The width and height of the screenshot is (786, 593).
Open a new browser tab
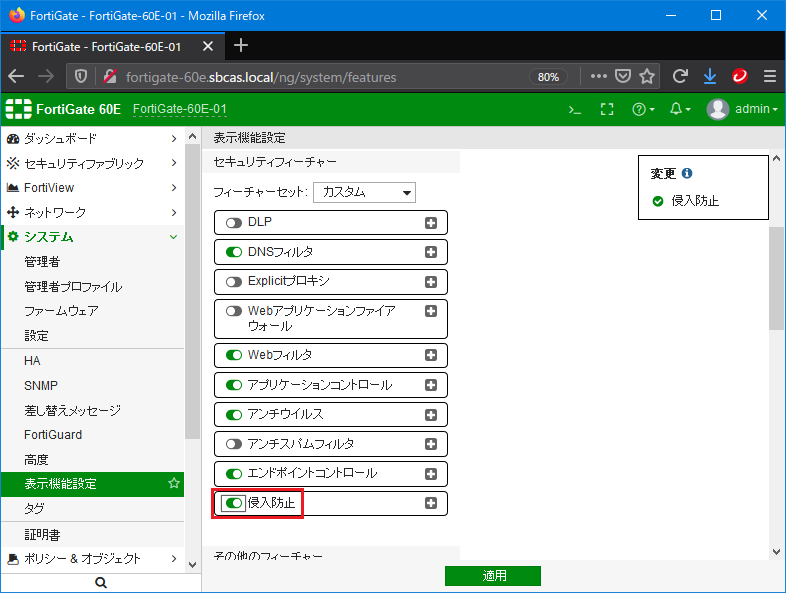pos(241,46)
